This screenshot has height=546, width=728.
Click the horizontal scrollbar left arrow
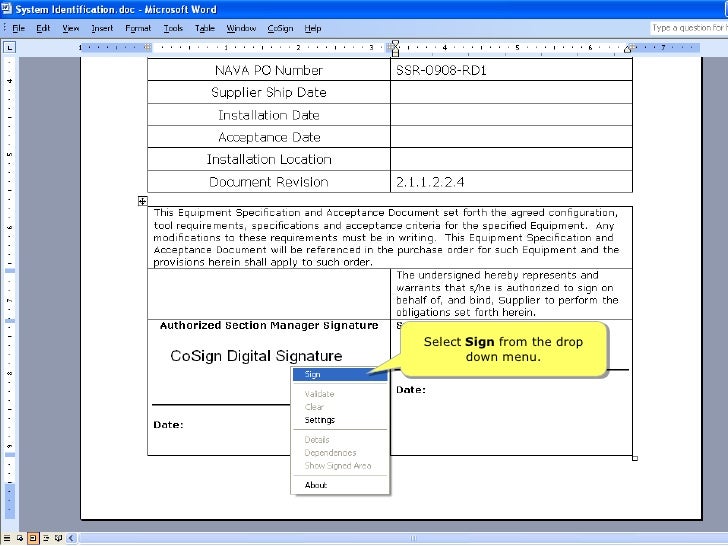72,538
